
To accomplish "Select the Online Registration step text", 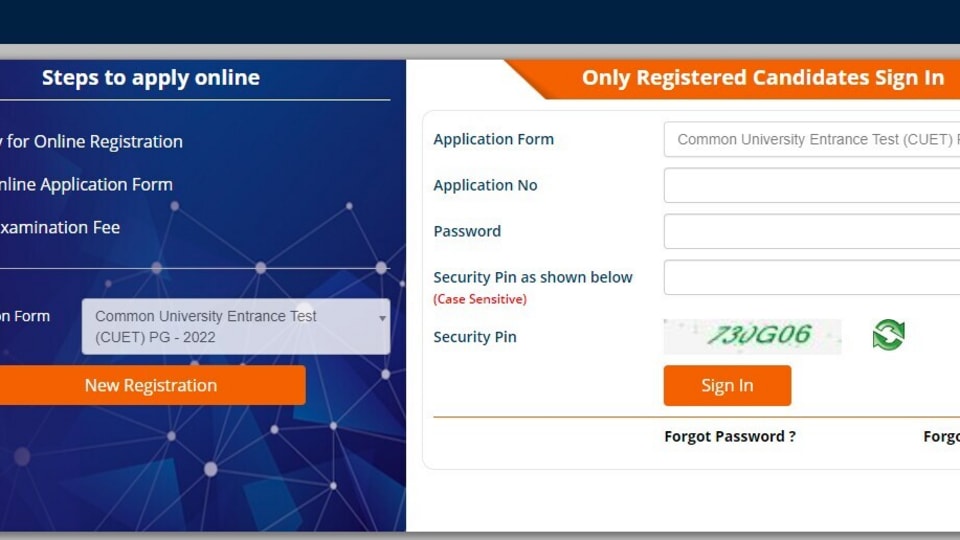I will coord(92,141).
